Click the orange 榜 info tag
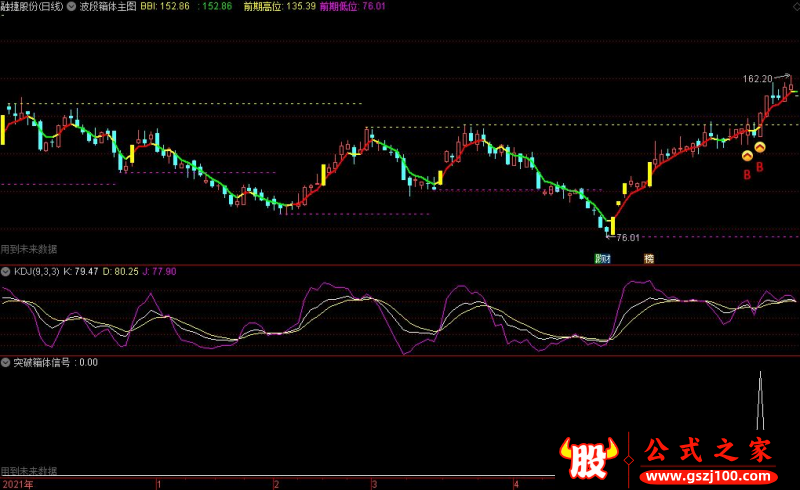The width and height of the screenshot is (800, 490). coord(649,259)
